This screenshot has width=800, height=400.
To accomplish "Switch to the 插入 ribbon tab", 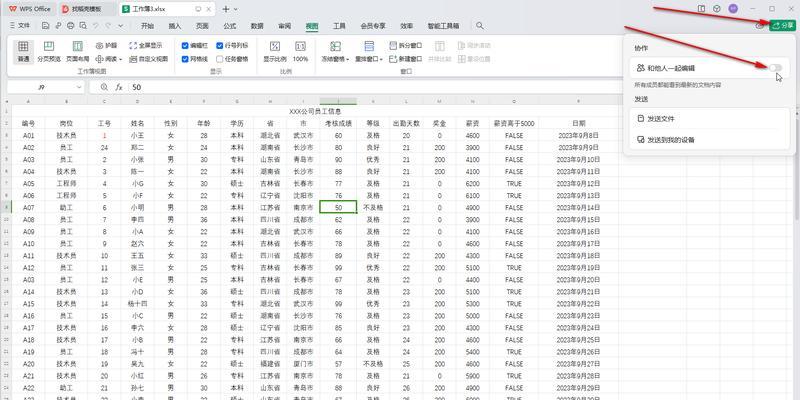I will [175, 26].
